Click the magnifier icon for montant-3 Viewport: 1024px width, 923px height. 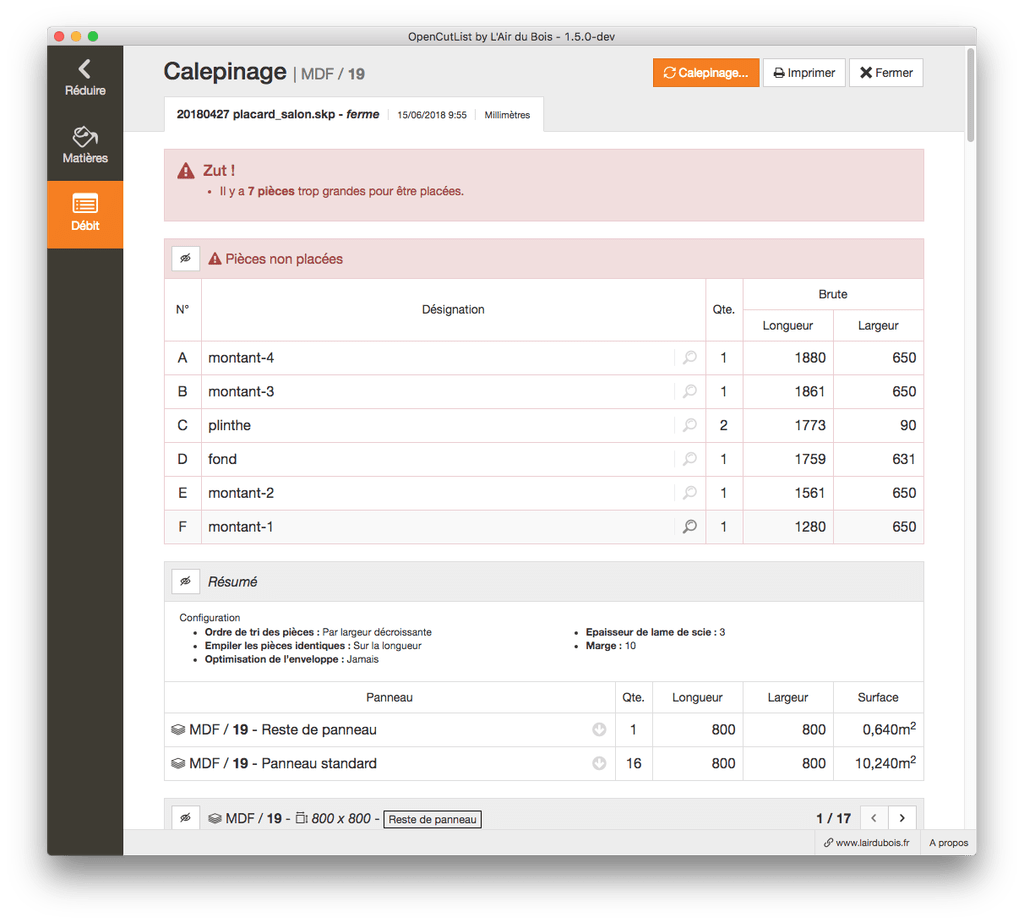(x=690, y=391)
